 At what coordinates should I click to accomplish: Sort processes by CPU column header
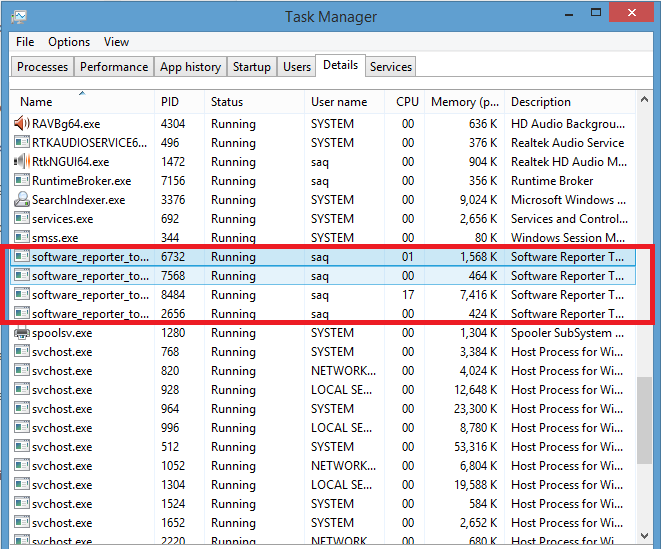[x=407, y=102]
